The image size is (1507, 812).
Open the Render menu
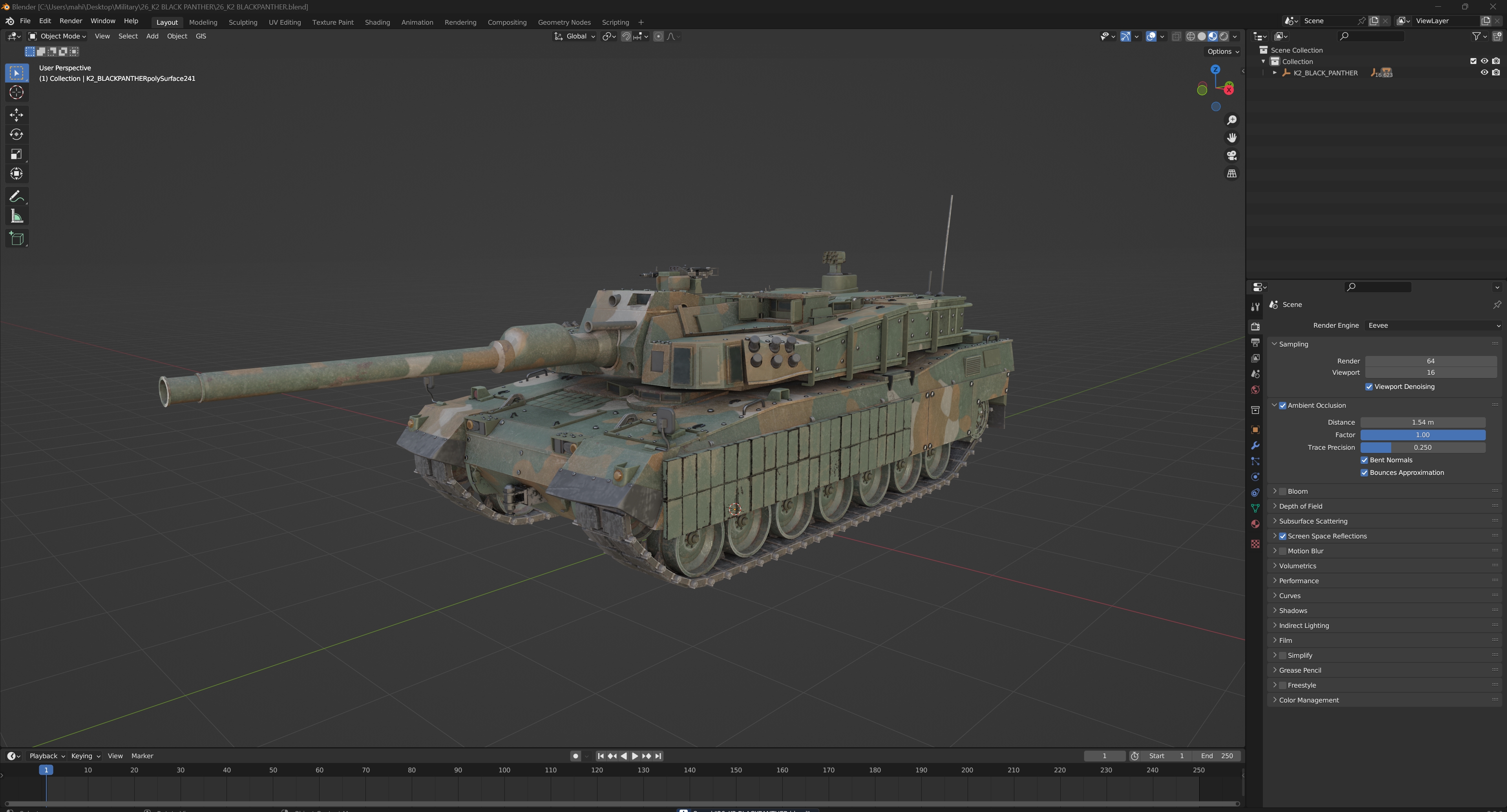click(x=71, y=21)
